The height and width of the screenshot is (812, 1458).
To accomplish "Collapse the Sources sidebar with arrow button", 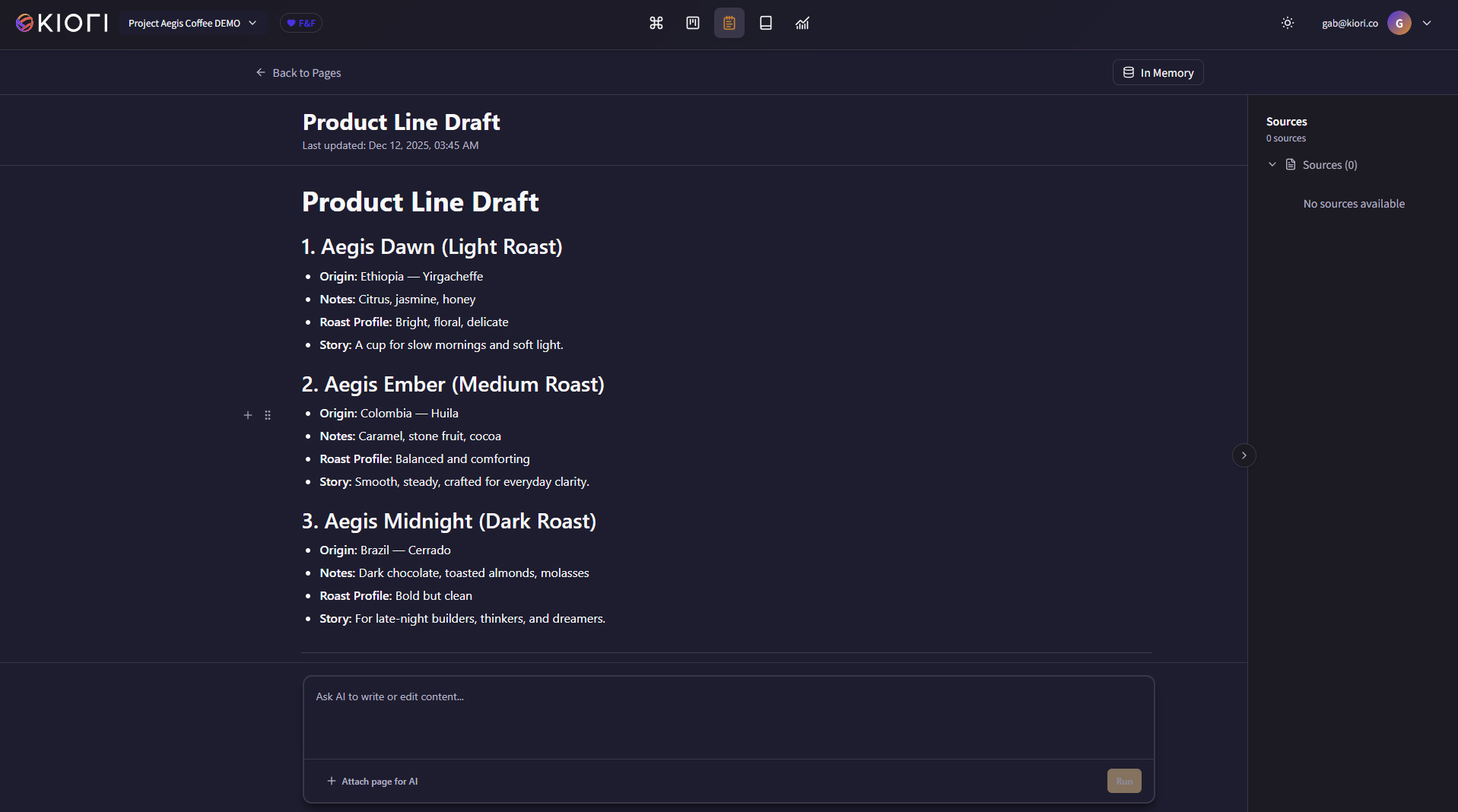I will 1244,455.
